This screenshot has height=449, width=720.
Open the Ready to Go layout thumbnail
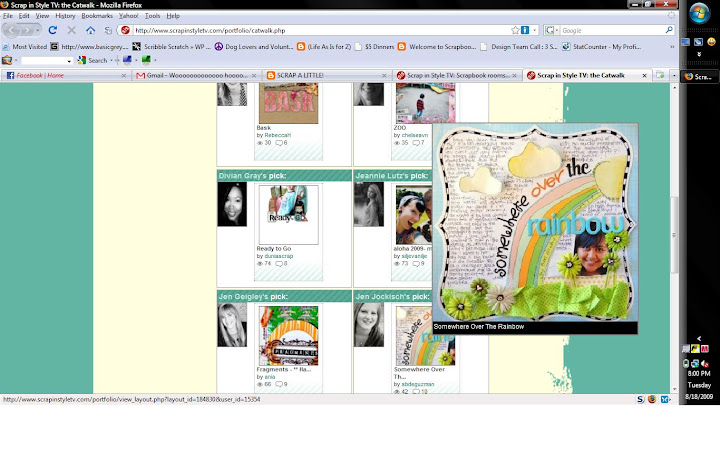click(288, 215)
